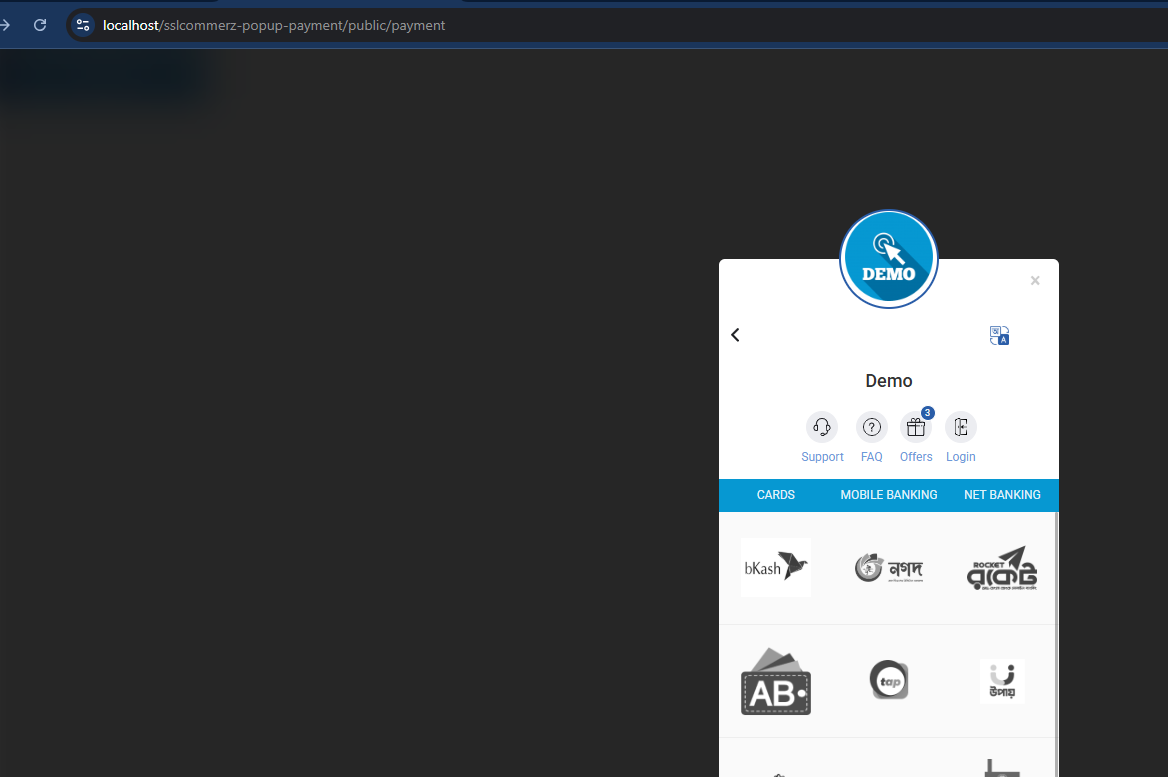Select Nagad payment option

point(889,568)
